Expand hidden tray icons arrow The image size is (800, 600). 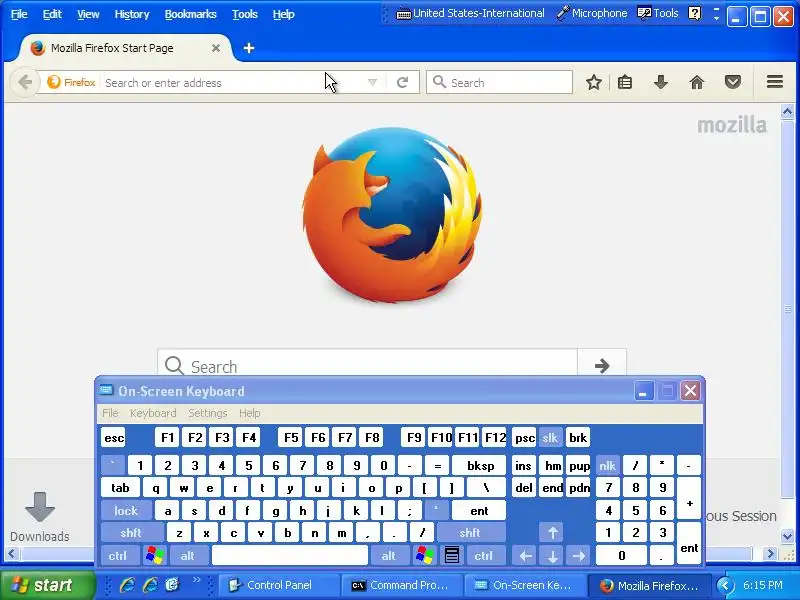[724, 585]
